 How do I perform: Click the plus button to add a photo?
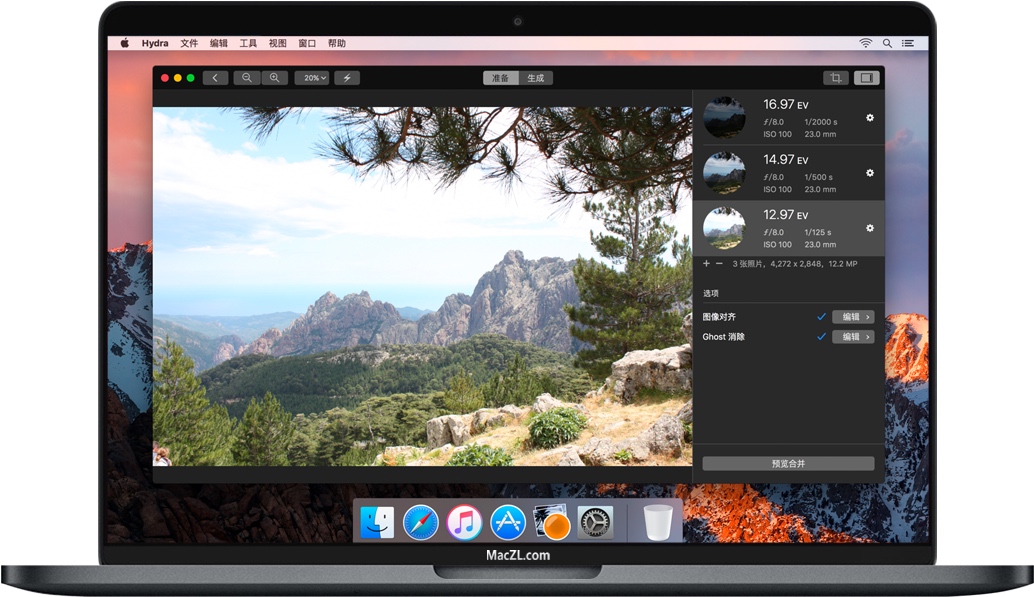pyautogui.click(x=705, y=263)
